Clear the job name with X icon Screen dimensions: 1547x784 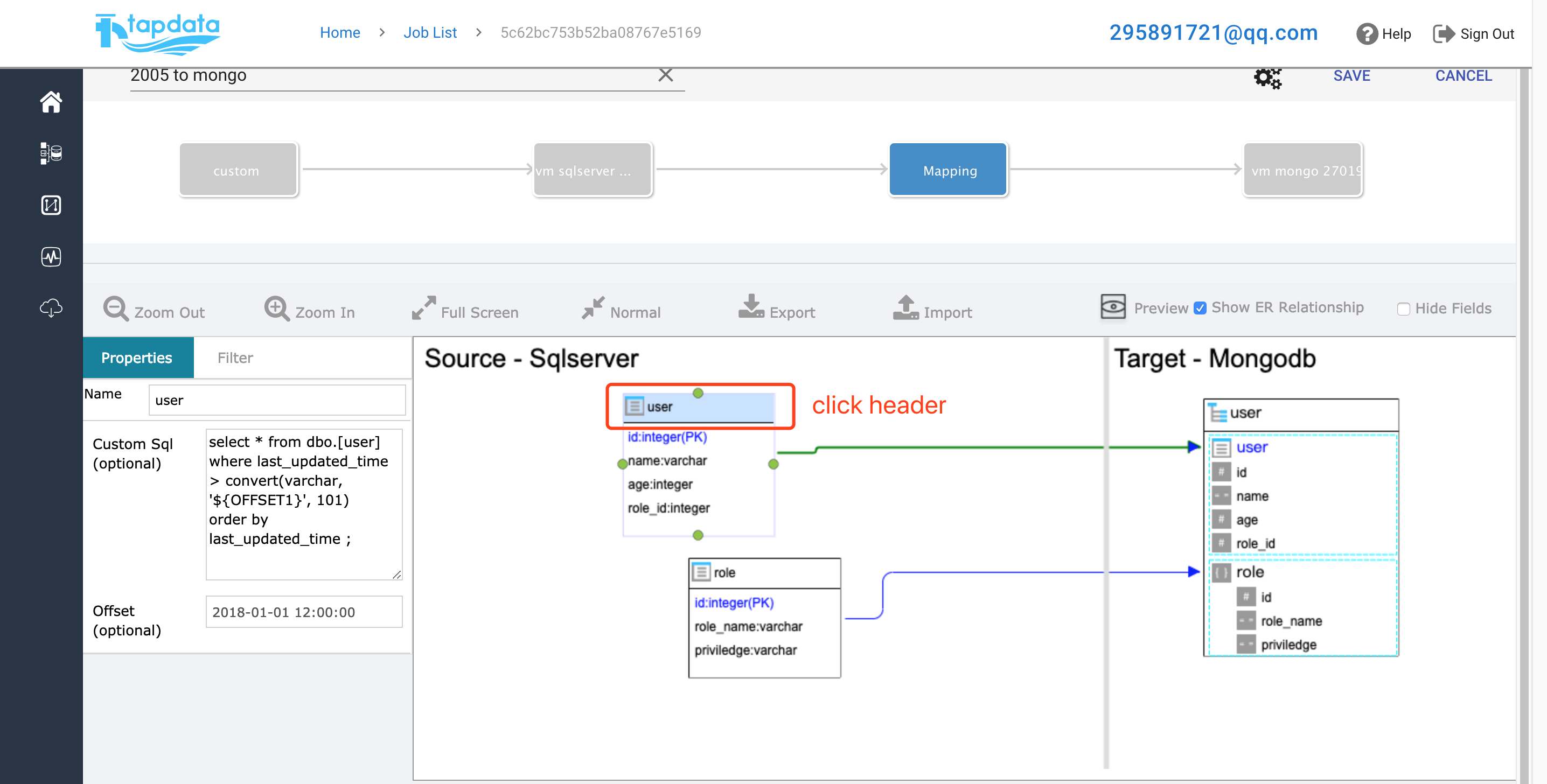click(x=665, y=75)
